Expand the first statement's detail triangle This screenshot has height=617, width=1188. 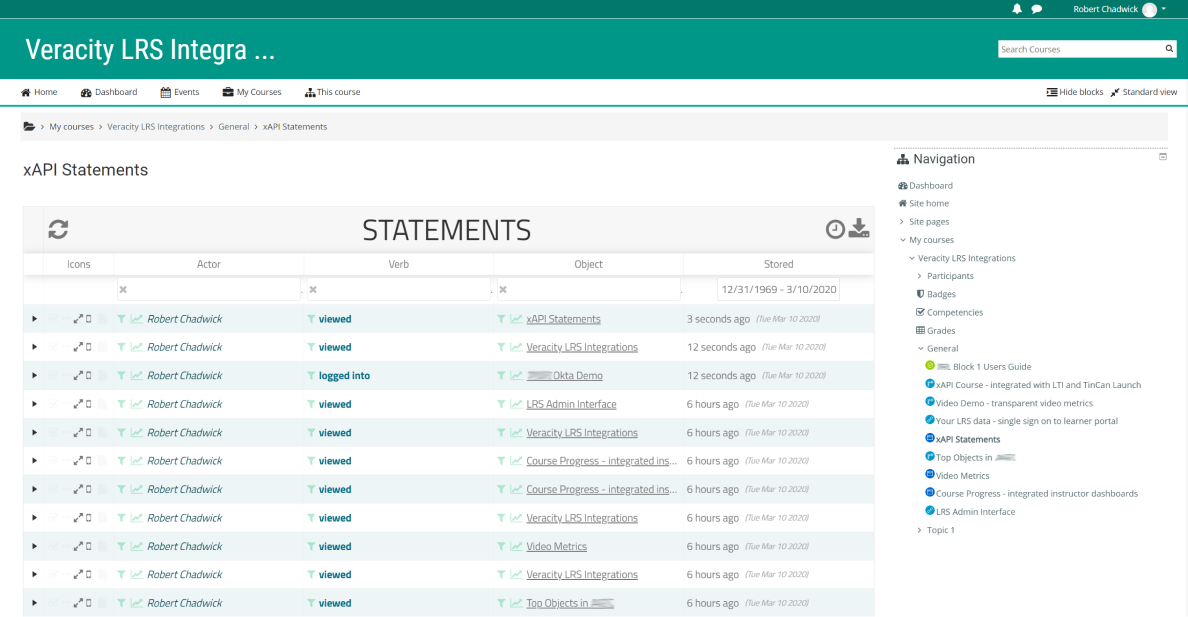[x=34, y=318]
